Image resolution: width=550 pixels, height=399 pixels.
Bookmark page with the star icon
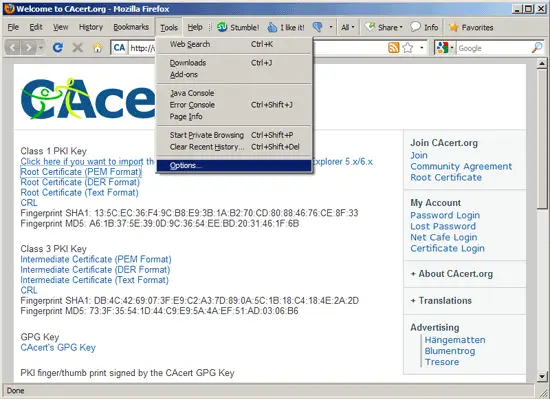coord(408,47)
